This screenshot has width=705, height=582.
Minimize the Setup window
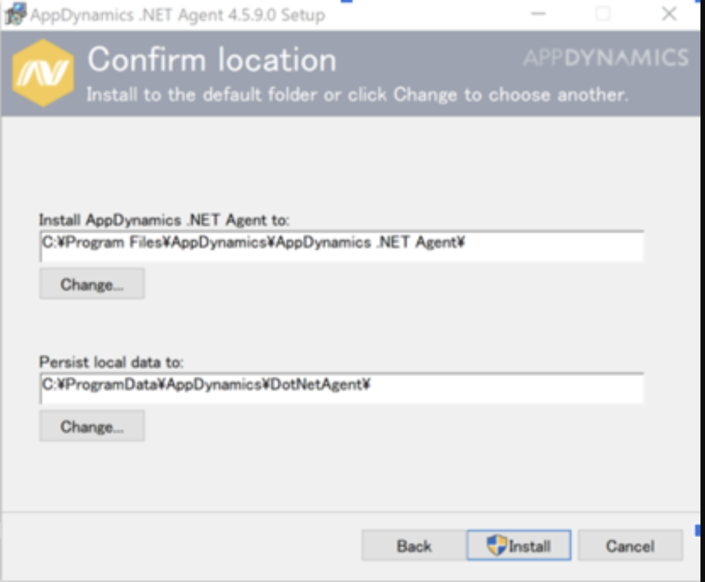539,15
